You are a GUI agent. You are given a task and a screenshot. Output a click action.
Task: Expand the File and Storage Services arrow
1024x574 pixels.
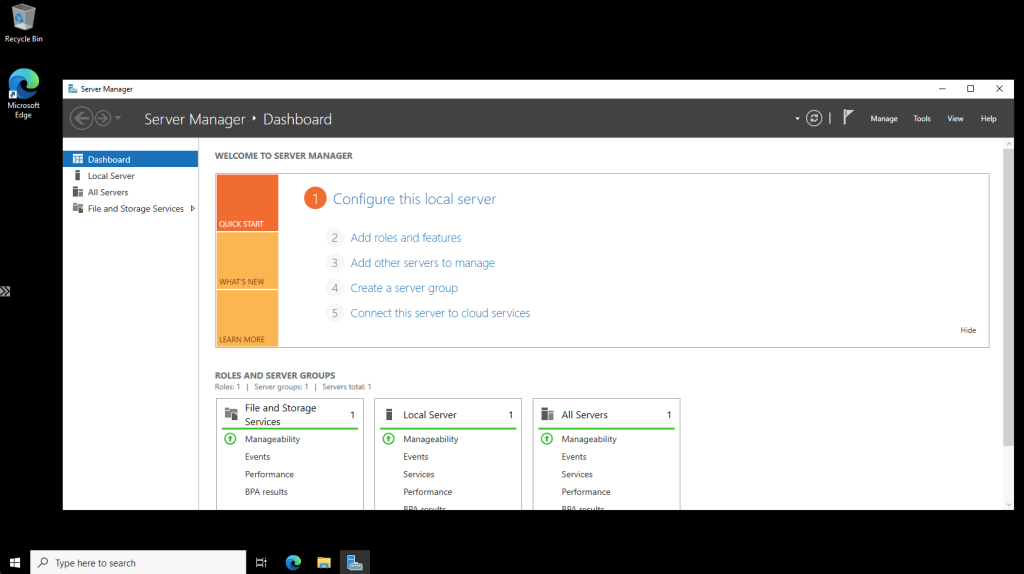(193, 208)
